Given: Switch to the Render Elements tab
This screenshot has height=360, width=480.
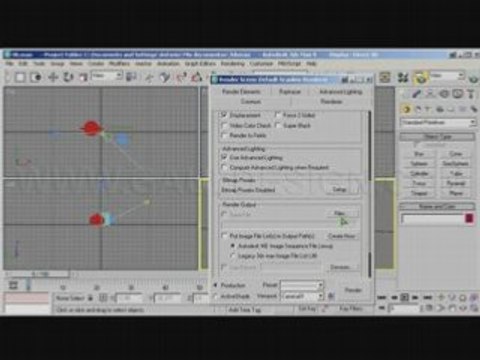Looking at the screenshot, I should click(x=241, y=92).
